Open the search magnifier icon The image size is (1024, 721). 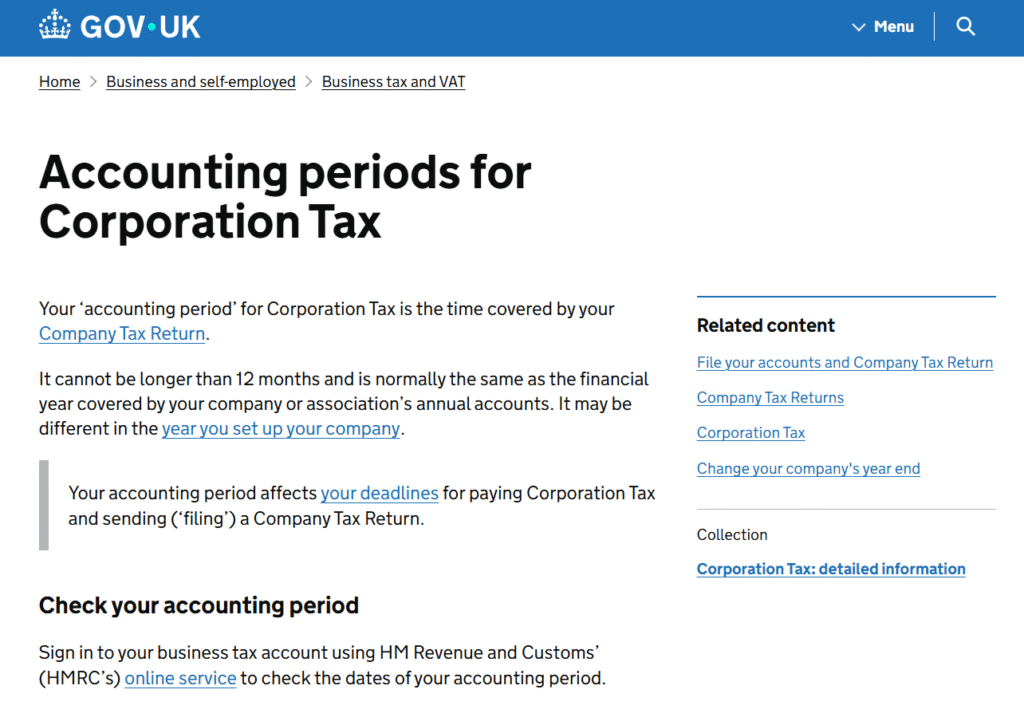click(x=965, y=27)
